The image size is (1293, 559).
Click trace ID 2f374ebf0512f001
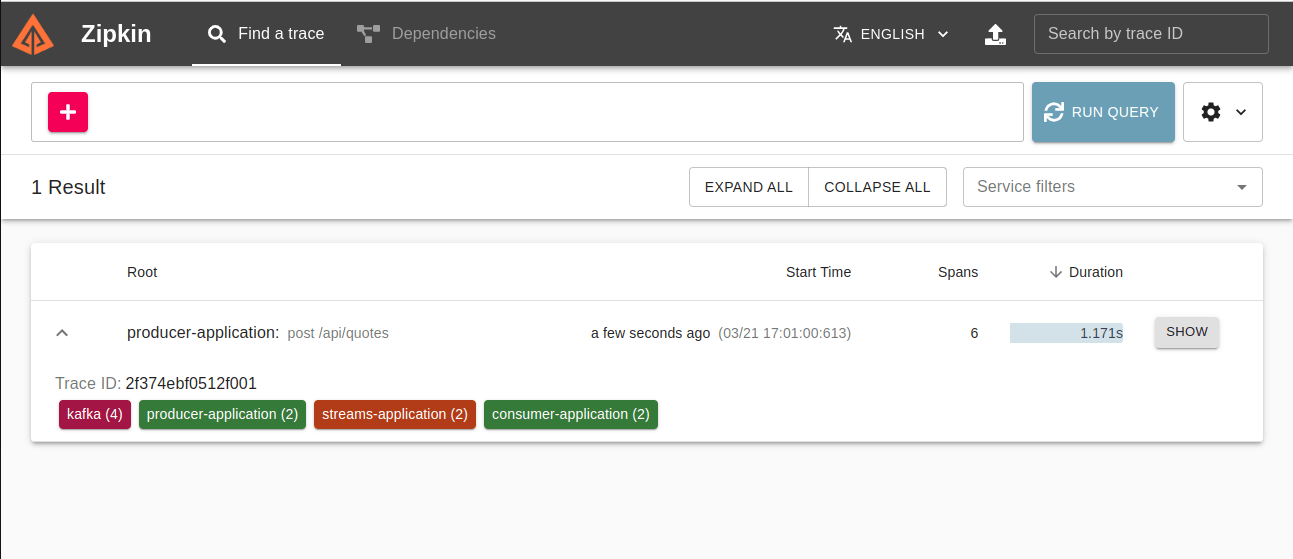[191, 383]
